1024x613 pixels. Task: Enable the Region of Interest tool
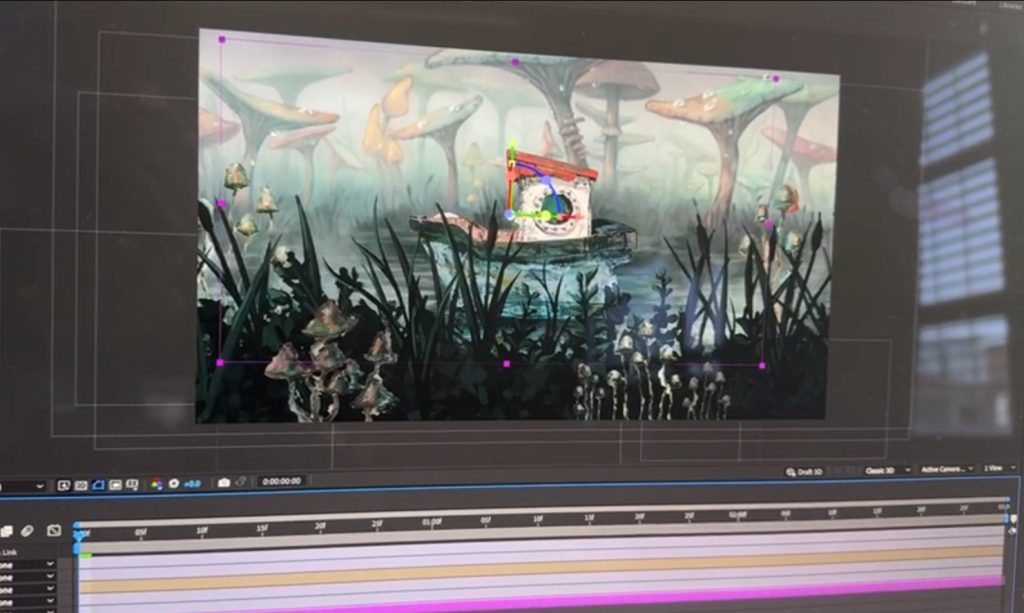(x=116, y=484)
